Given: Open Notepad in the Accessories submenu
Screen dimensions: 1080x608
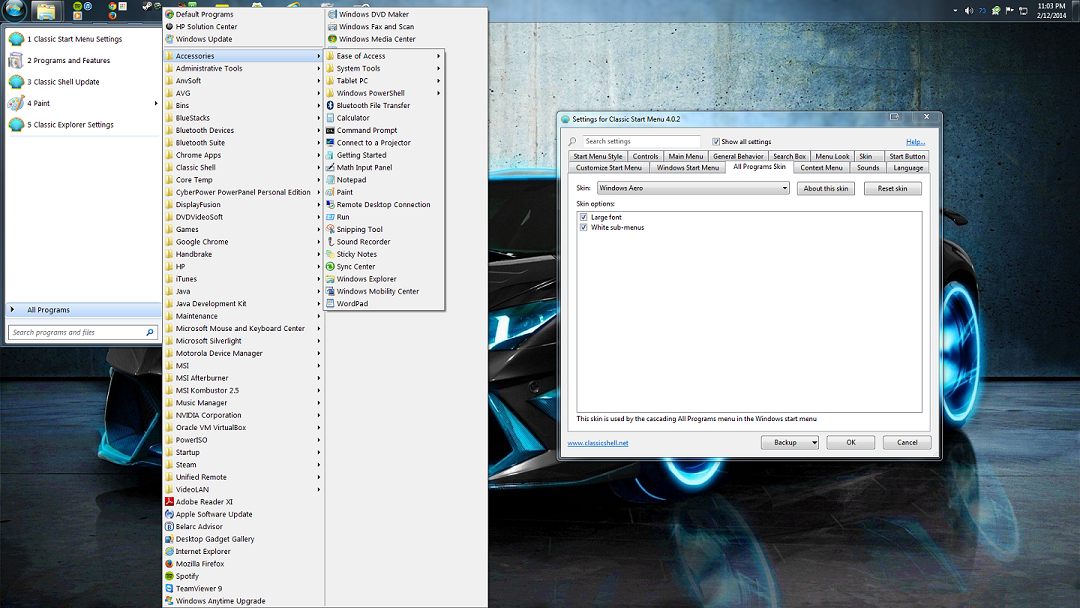Looking at the screenshot, I should (x=351, y=180).
